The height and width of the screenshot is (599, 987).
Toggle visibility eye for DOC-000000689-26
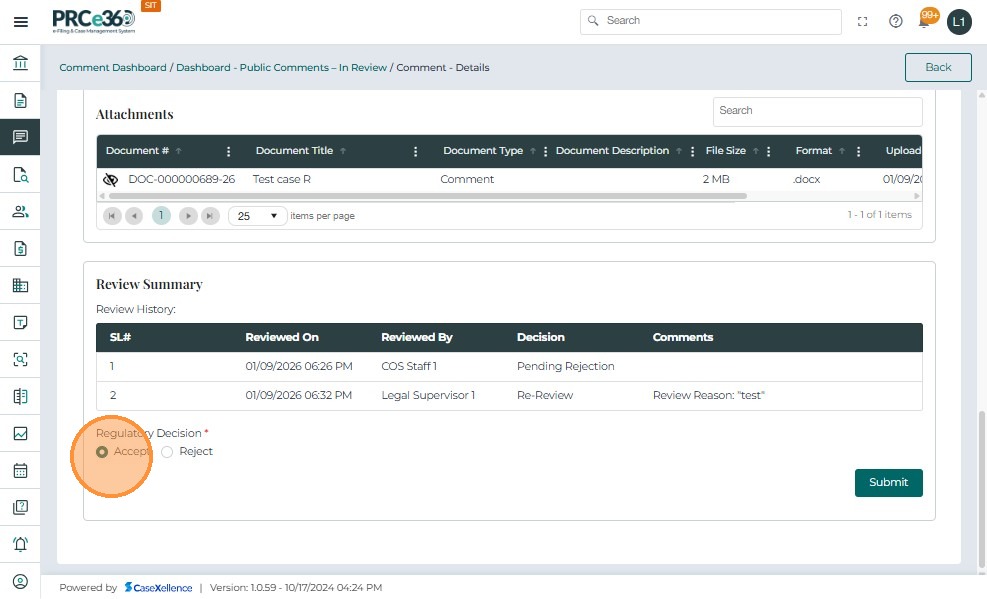(x=110, y=180)
